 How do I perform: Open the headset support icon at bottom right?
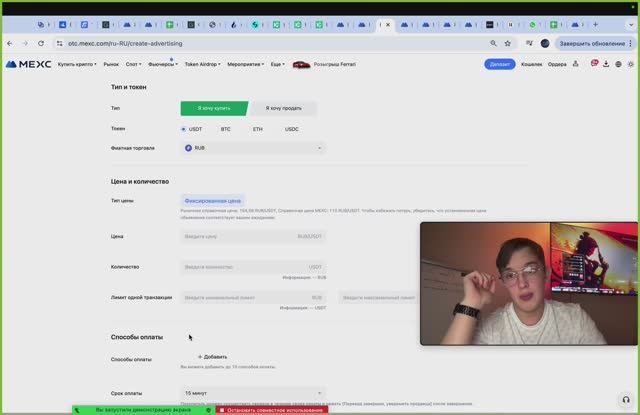tap(626, 400)
